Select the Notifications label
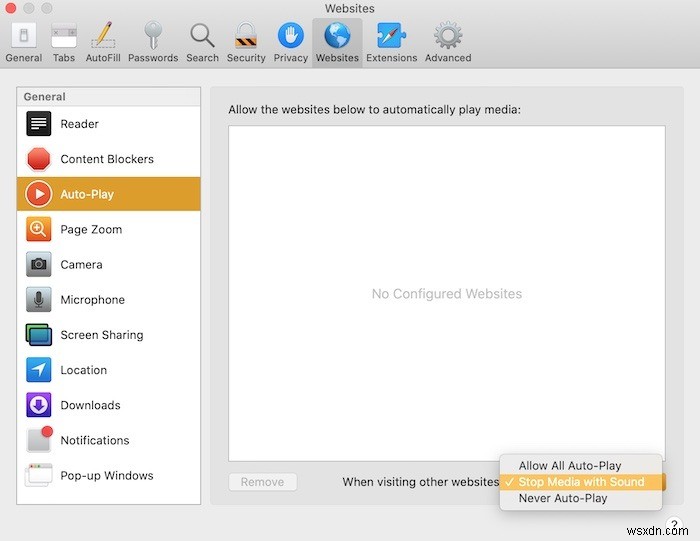The image size is (700, 541). pos(95,440)
